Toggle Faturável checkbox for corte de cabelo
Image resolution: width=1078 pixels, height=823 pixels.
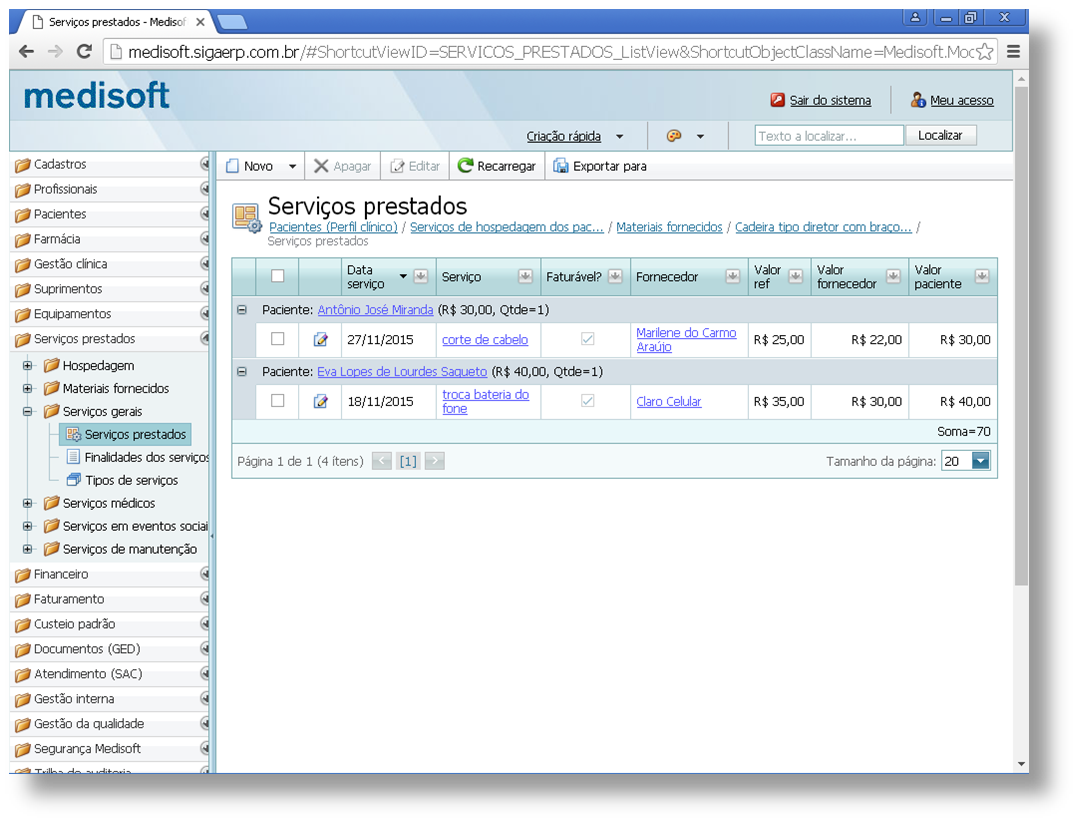[588, 338]
